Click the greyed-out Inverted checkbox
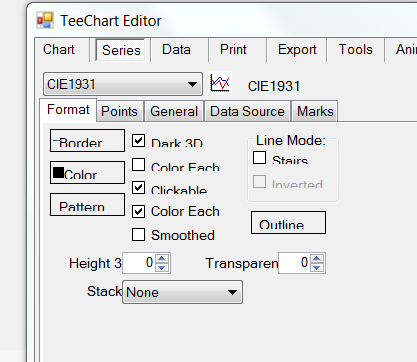This screenshot has width=417, height=362. pyautogui.click(x=259, y=182)
